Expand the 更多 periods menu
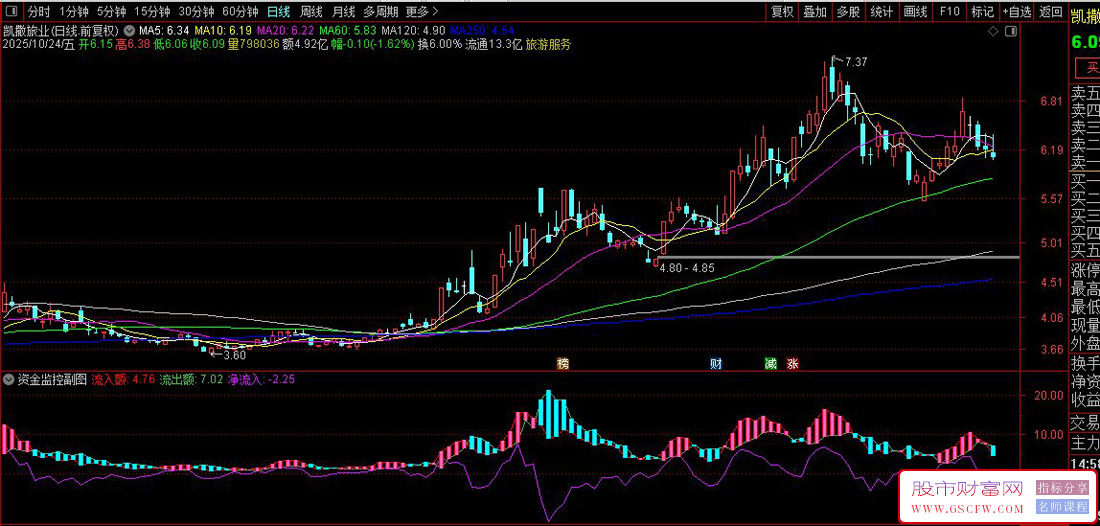The width and height of the screenshot is (1100, 526). (x=417, y=12)
